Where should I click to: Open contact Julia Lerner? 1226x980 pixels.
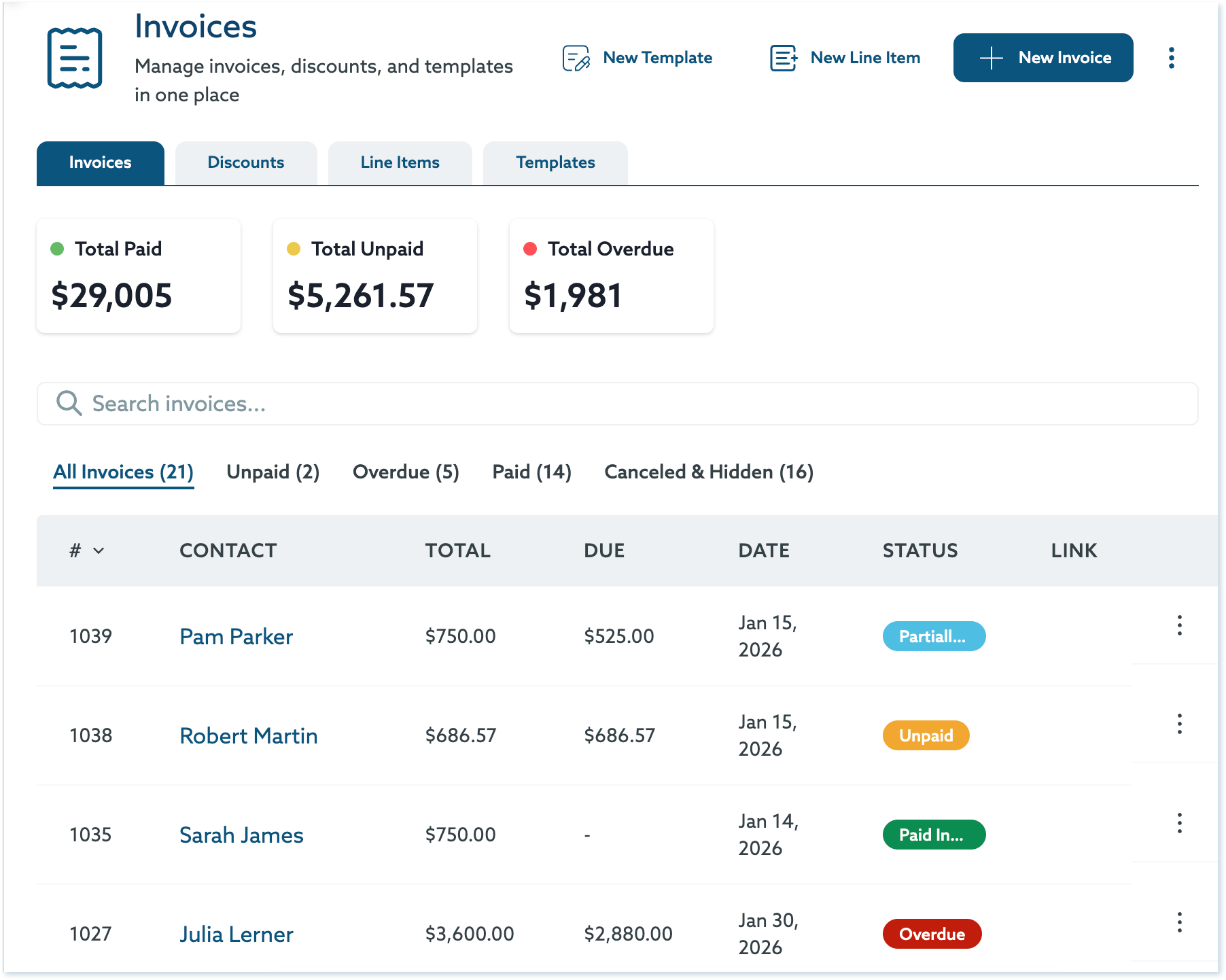236,934
